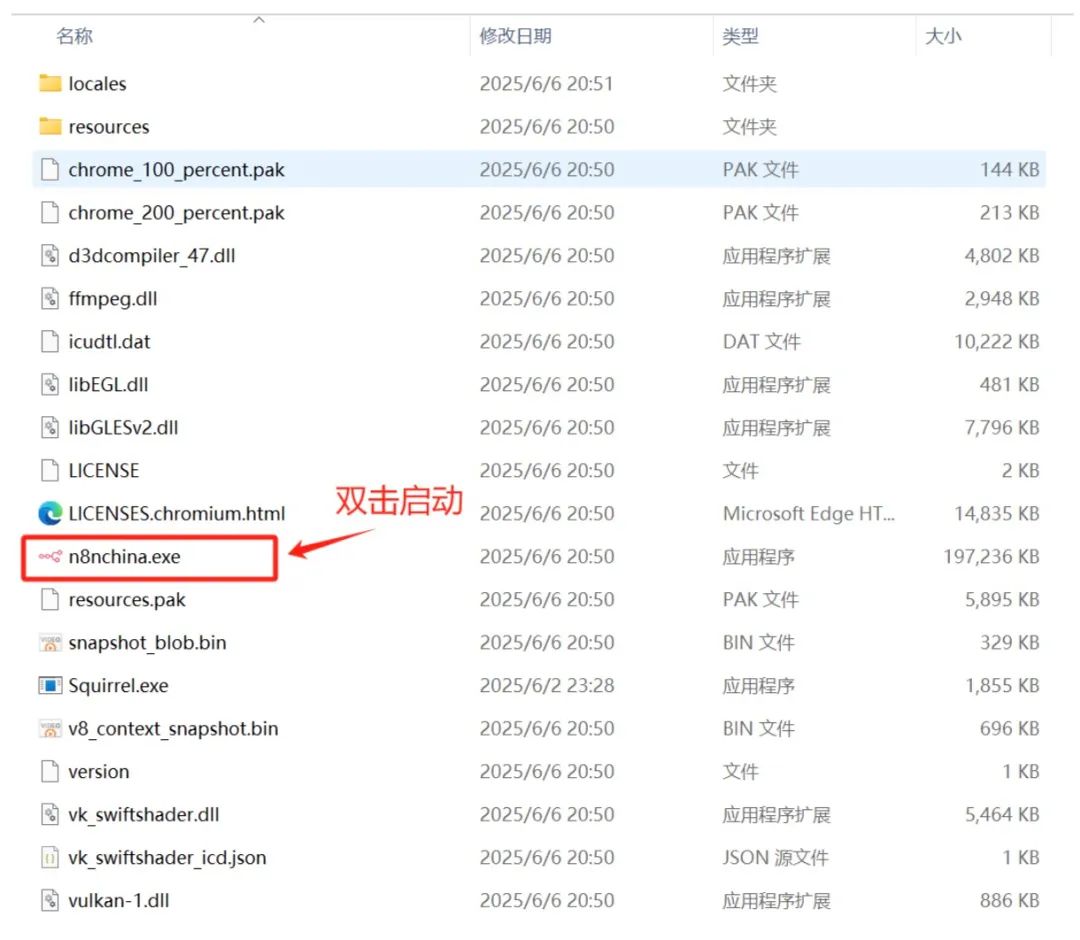Viewport: 1080px width, 940px height.
Task: Click the Edge icon of LICENSES.chromium.html
Action: [x=50, y=514]
